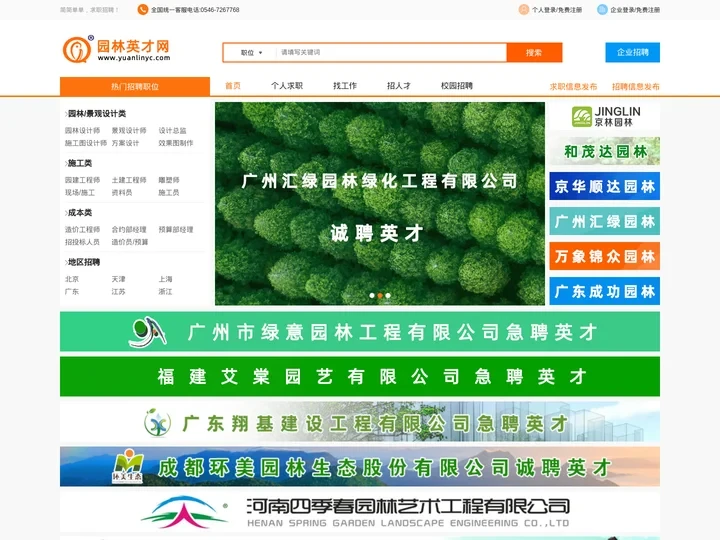Expand the 成本类 category
Viewport: 720px width, 540px height.
[79, 213]
